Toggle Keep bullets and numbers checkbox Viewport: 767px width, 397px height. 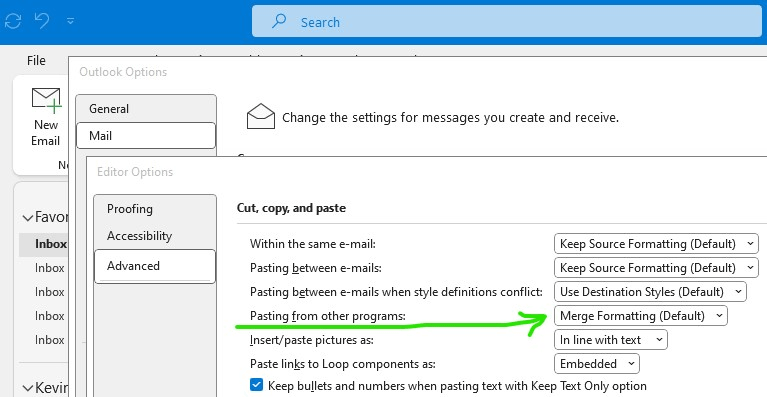coord(256,385)
